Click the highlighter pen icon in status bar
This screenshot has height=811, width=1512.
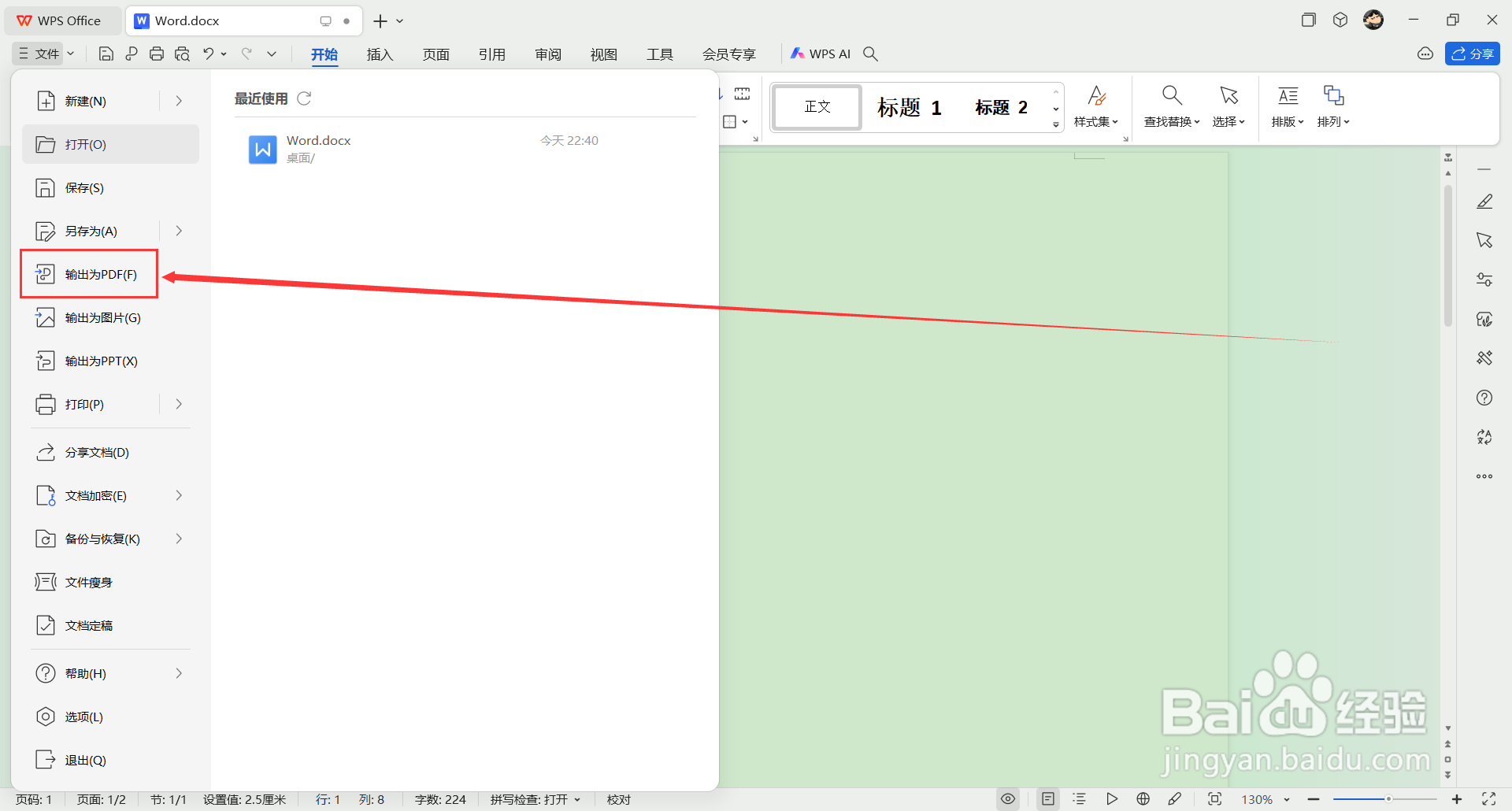tap(1175, 798)
